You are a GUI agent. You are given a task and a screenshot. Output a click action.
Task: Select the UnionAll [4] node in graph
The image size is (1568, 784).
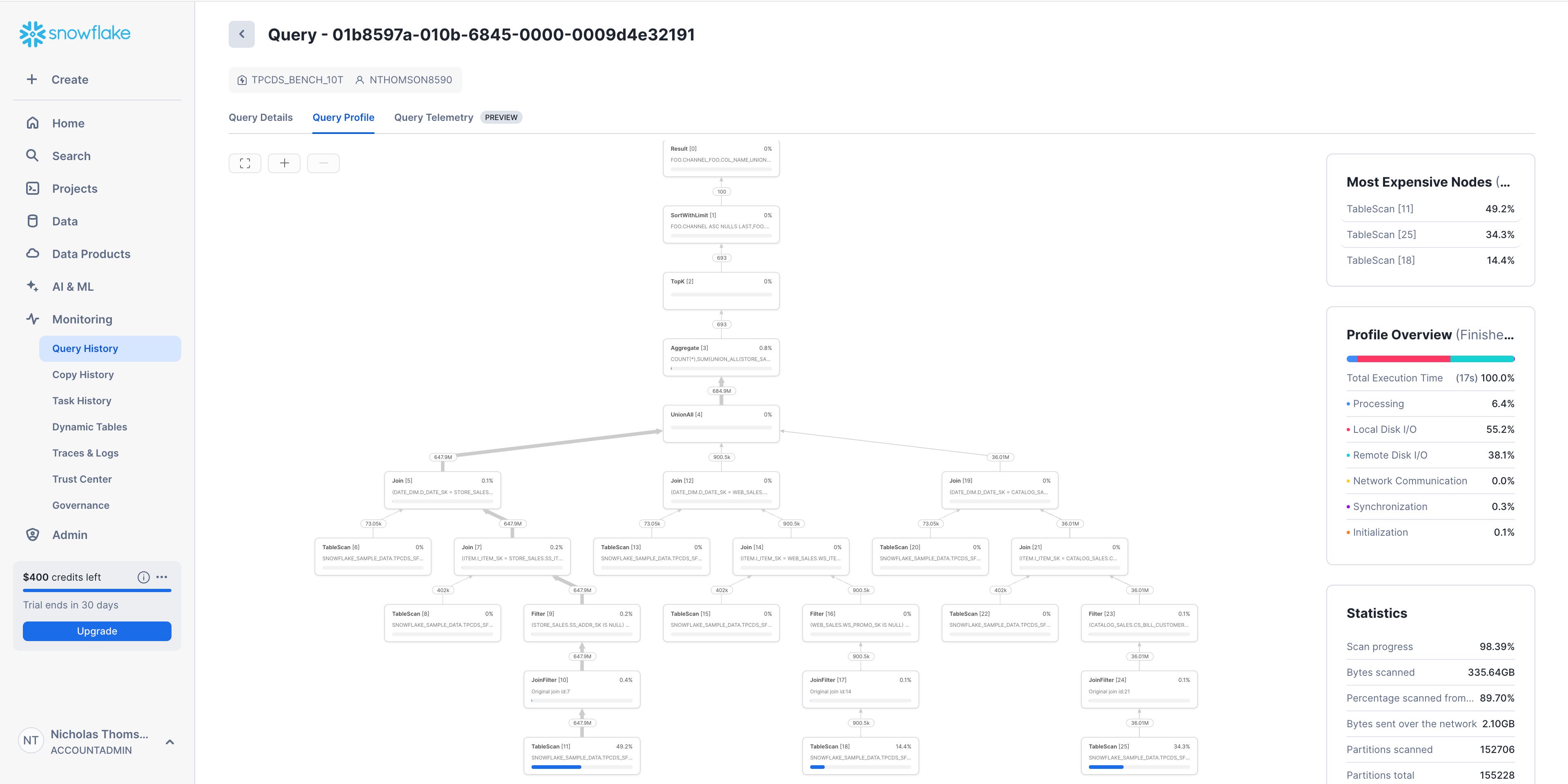click(x=721, y=423)
